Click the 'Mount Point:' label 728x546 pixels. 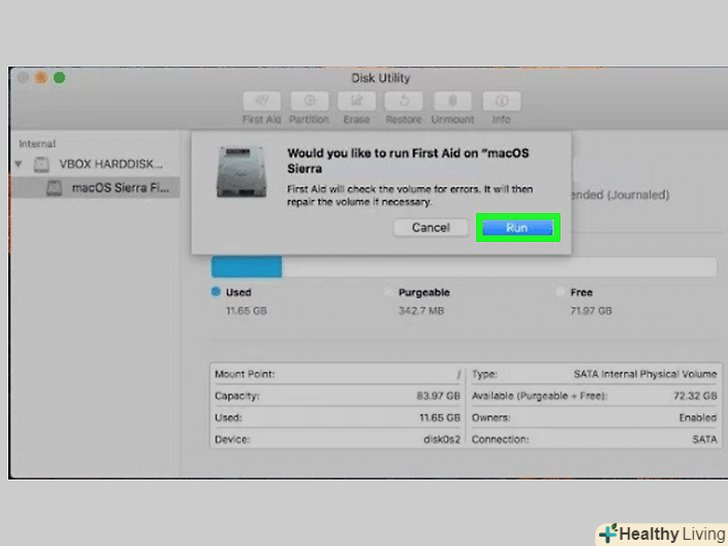click(245, 374)
